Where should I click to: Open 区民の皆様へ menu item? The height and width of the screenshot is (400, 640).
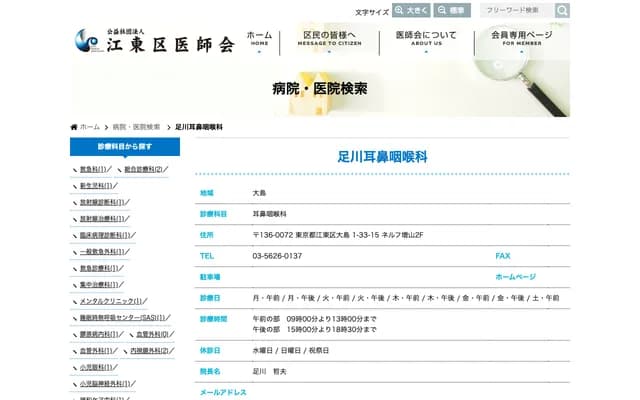pyautogui.click(x=329, y=39)
